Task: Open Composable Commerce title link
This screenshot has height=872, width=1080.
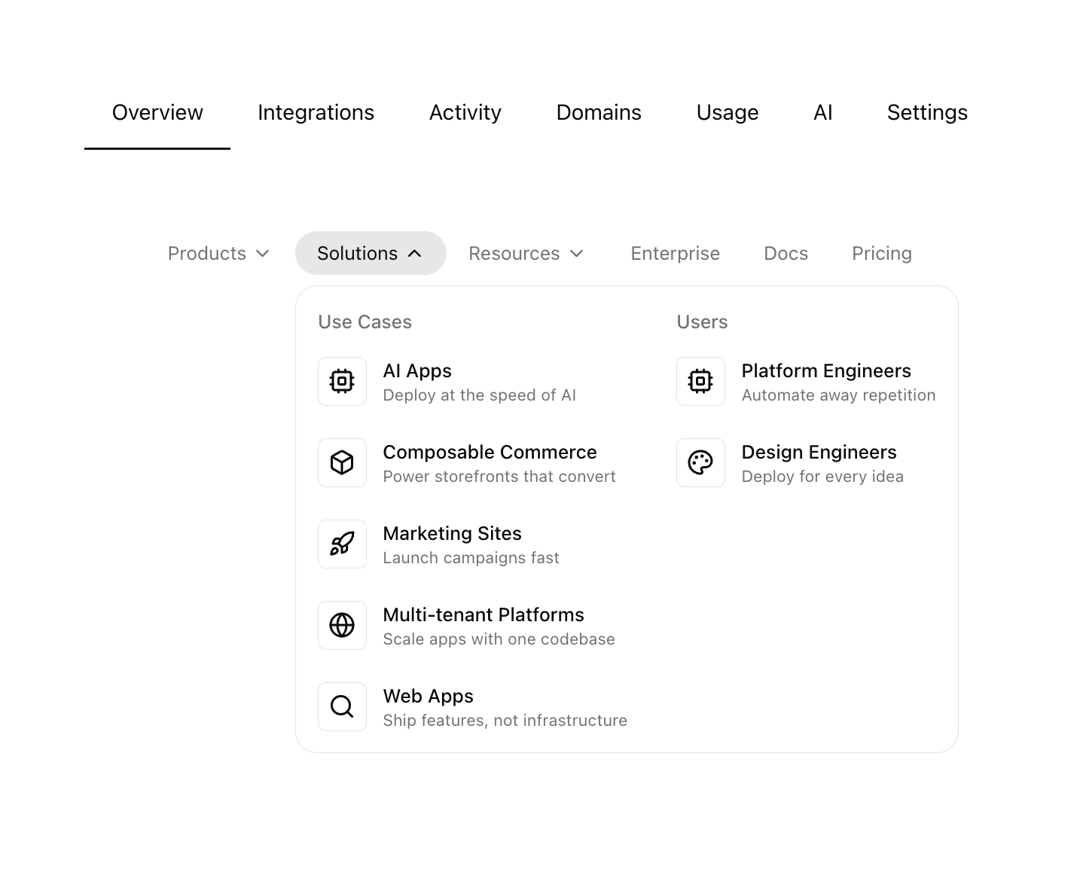Action: (490, 452)
